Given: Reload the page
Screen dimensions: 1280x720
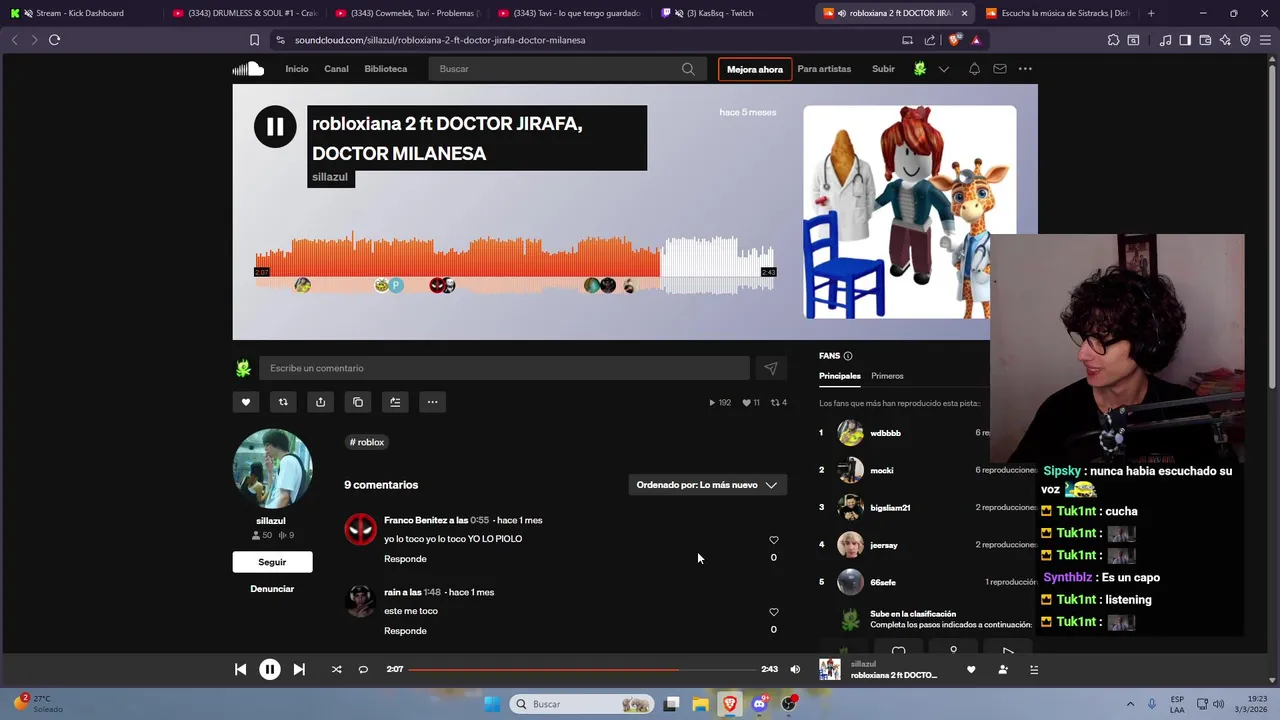Looking at the screenshot, I should 54,40.
